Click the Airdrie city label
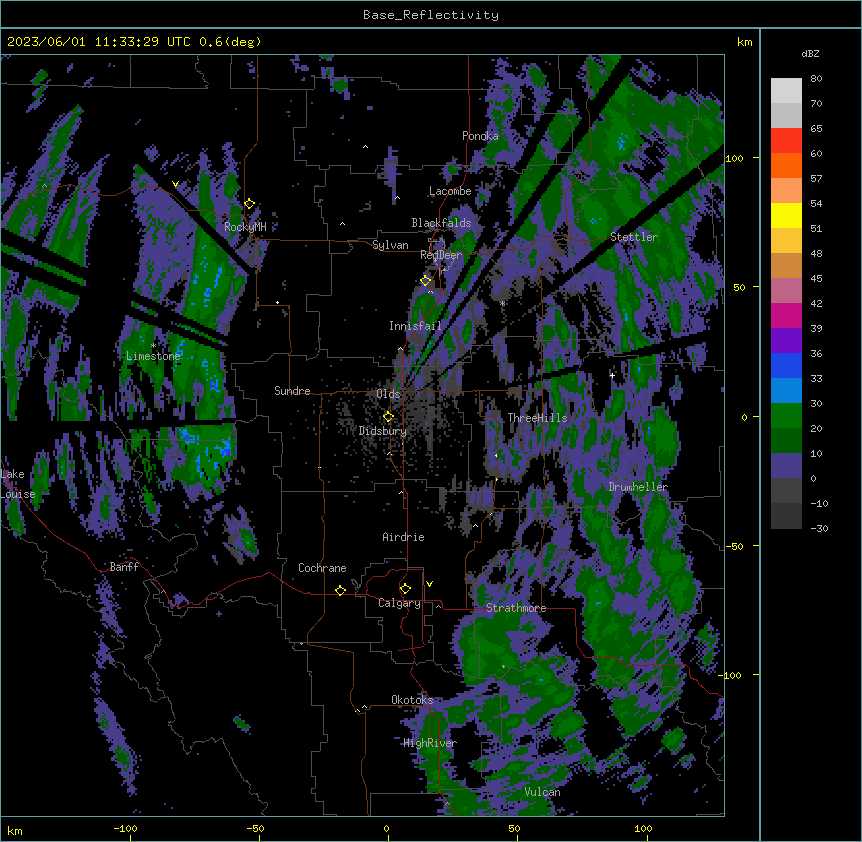Image resolution: width=862 pixels, height=842 pixels. click(x=403, y=537)
